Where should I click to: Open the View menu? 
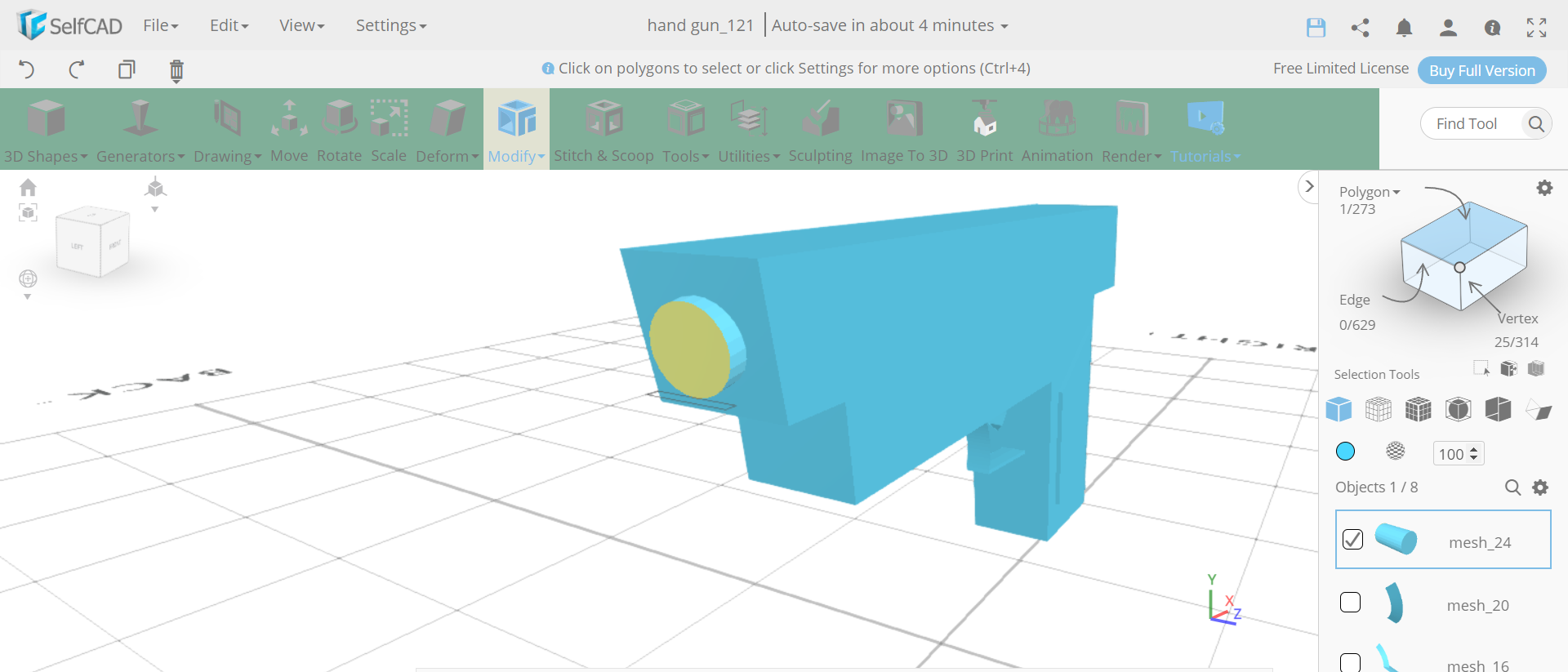tap(301, 25)
